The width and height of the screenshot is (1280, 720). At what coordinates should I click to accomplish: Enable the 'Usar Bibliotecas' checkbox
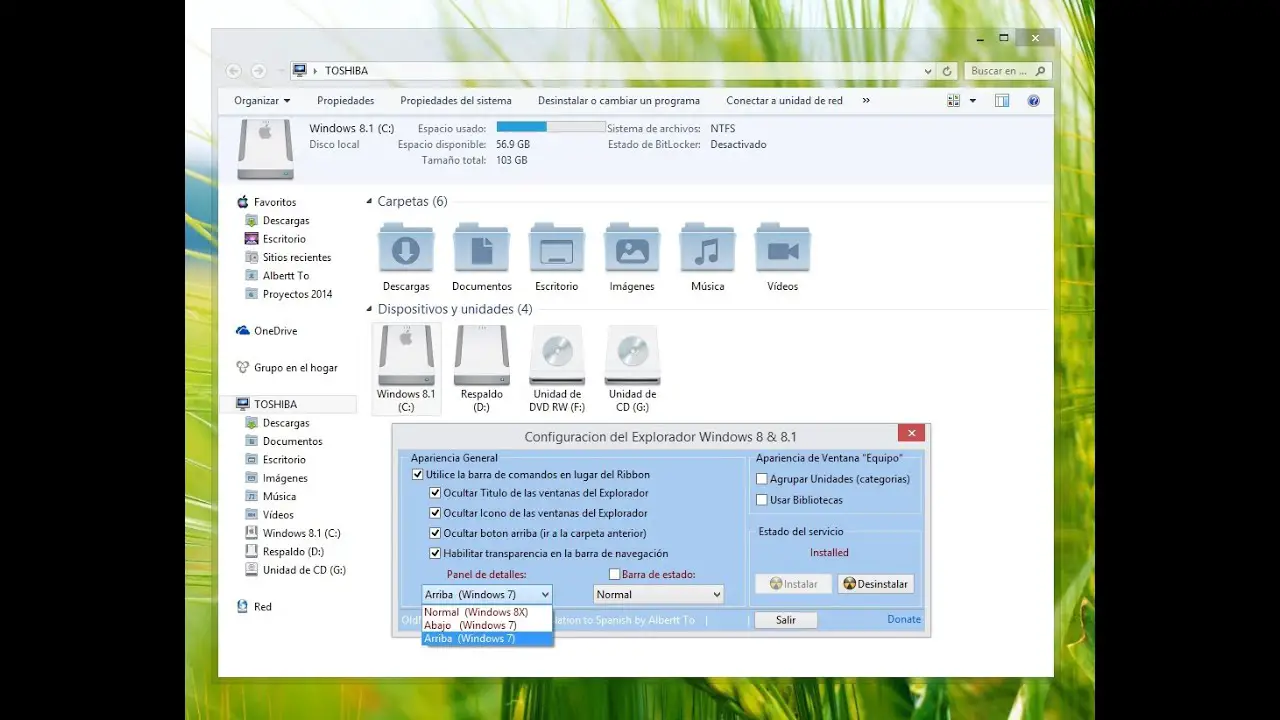(x=762, y=500)
